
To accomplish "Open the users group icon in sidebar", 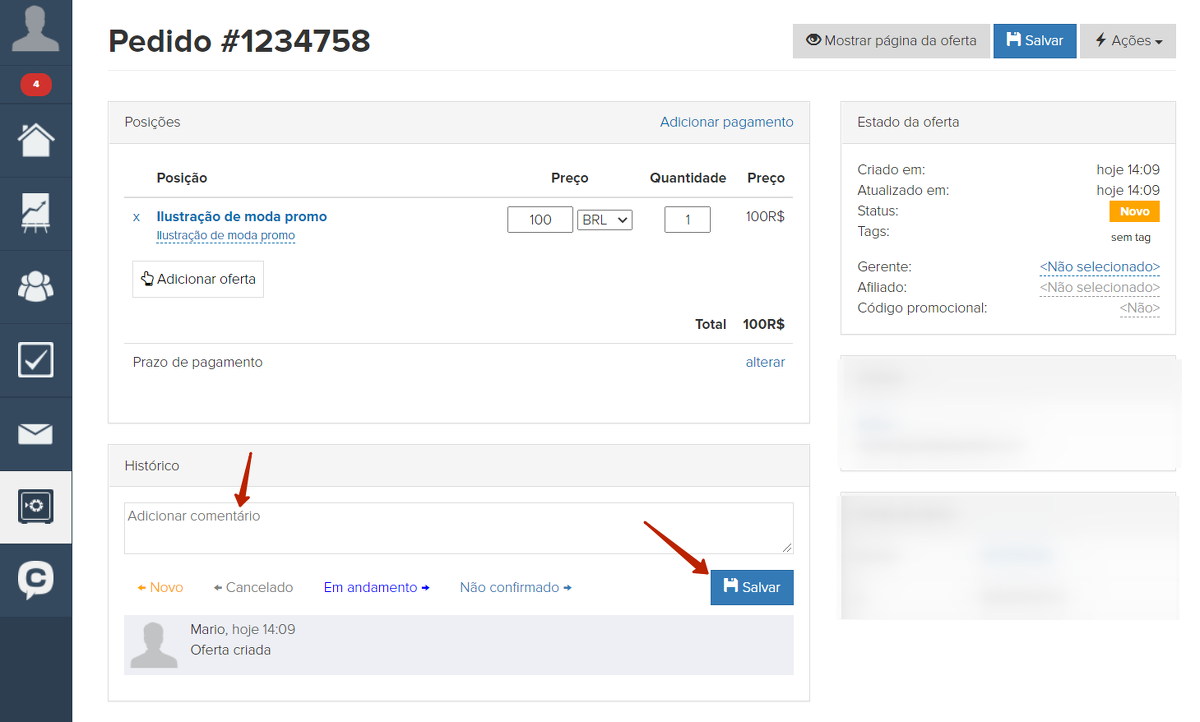I will (36, 287).
